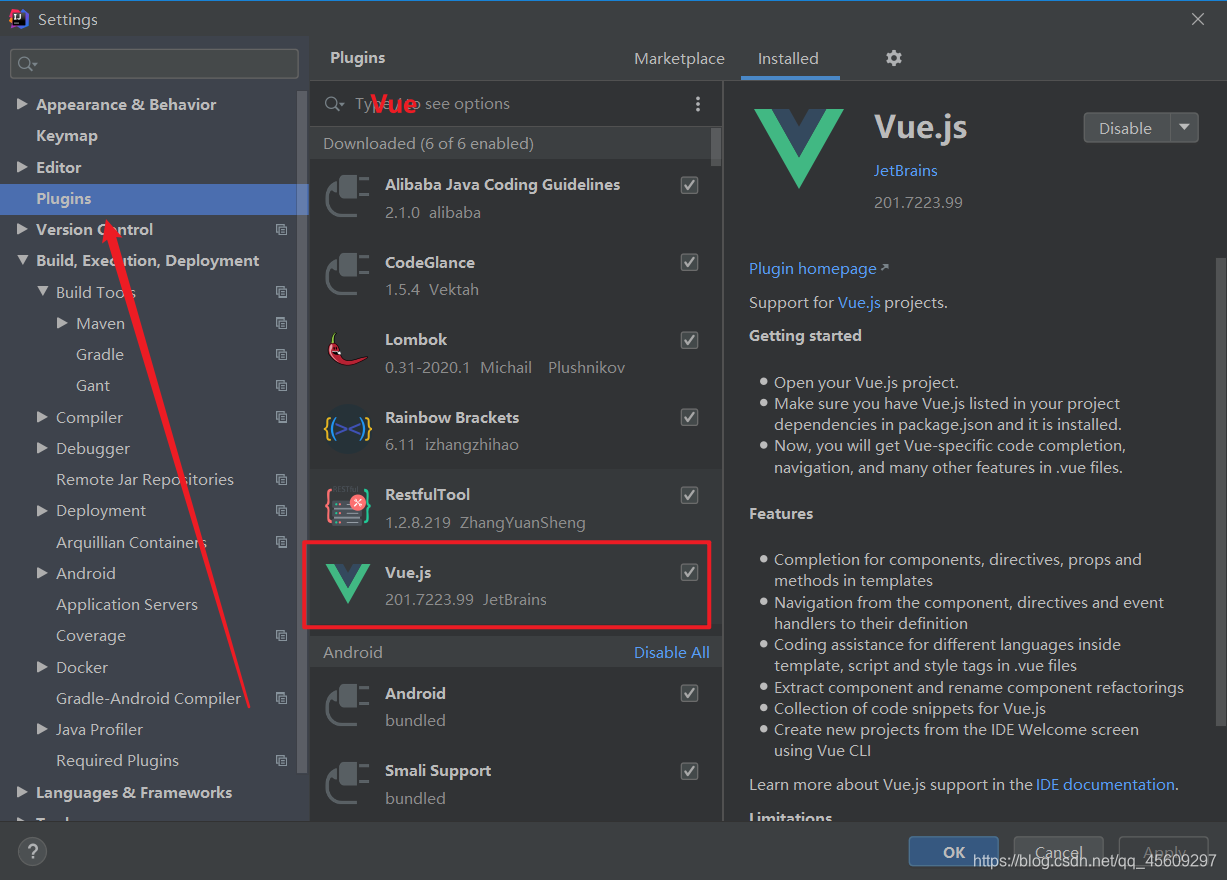
Task: Click project-level icon next to Version Control
Action: click(281, 230)
